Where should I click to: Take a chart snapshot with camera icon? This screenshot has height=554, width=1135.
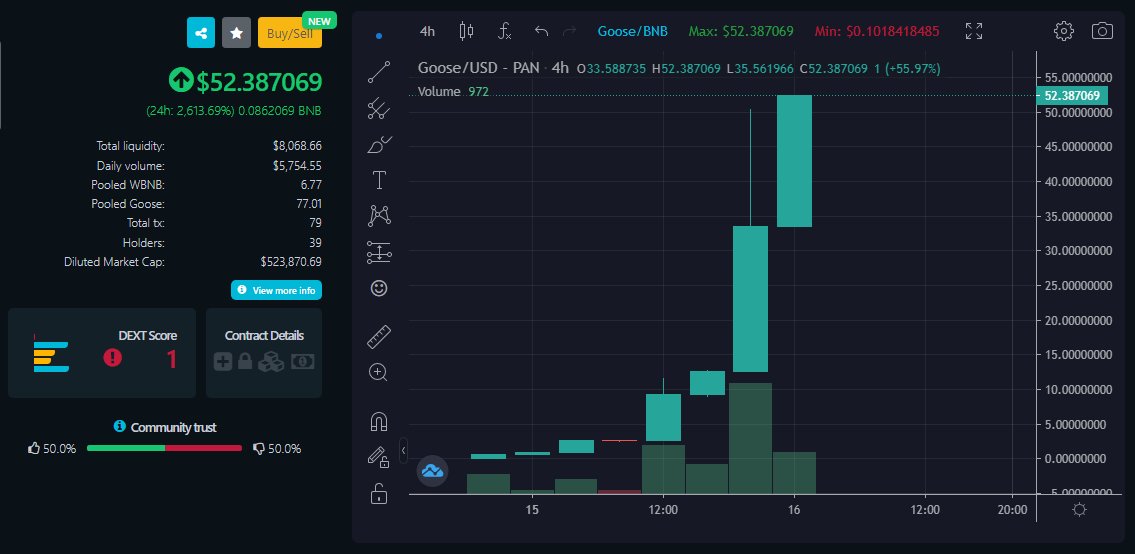click(1102, 31)
